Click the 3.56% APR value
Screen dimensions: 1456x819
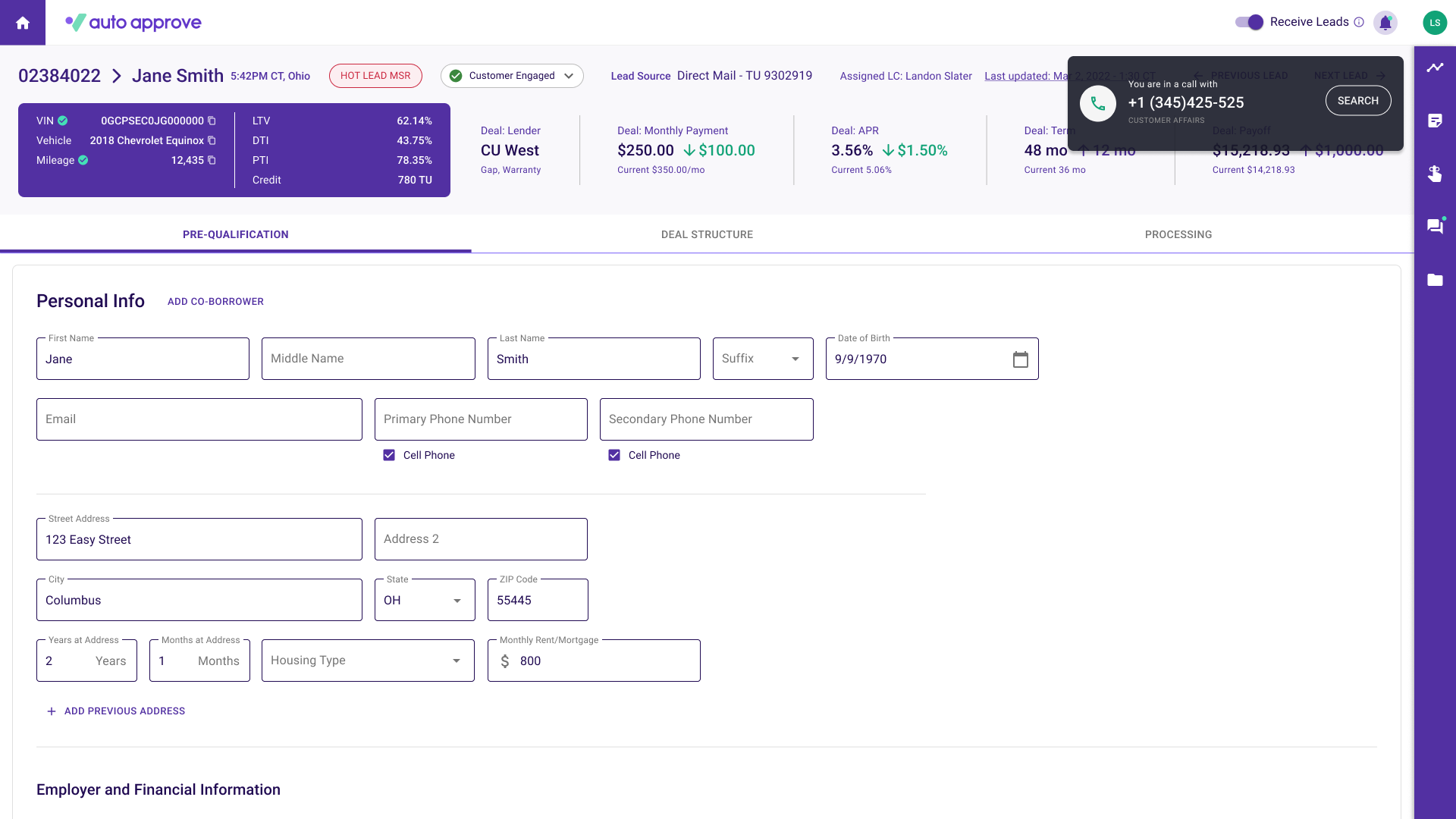coord(852,151)
